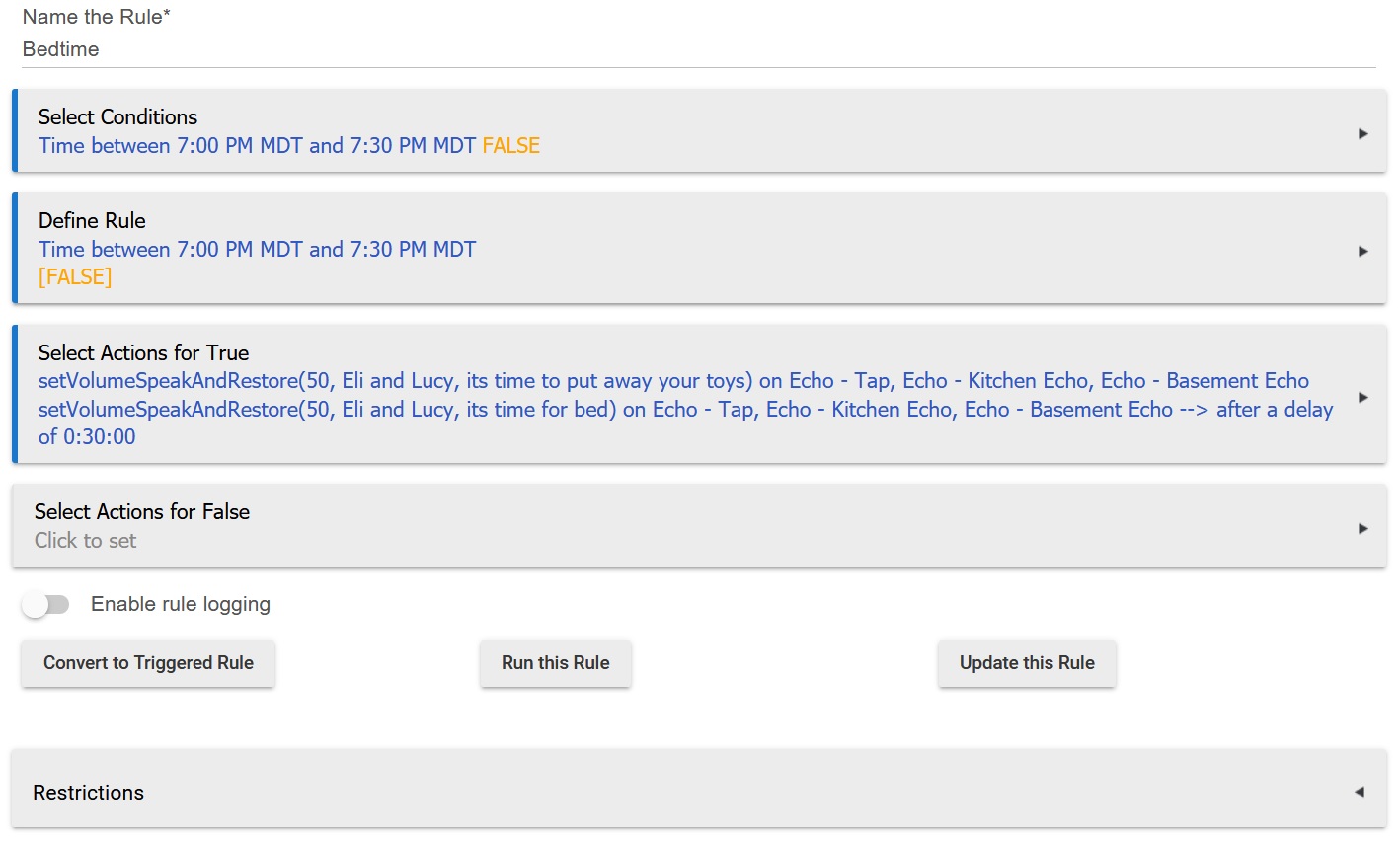Select the "put away your toys" action line
The height and width of the screenshot is (845, 1400).
tap(673, 381)
